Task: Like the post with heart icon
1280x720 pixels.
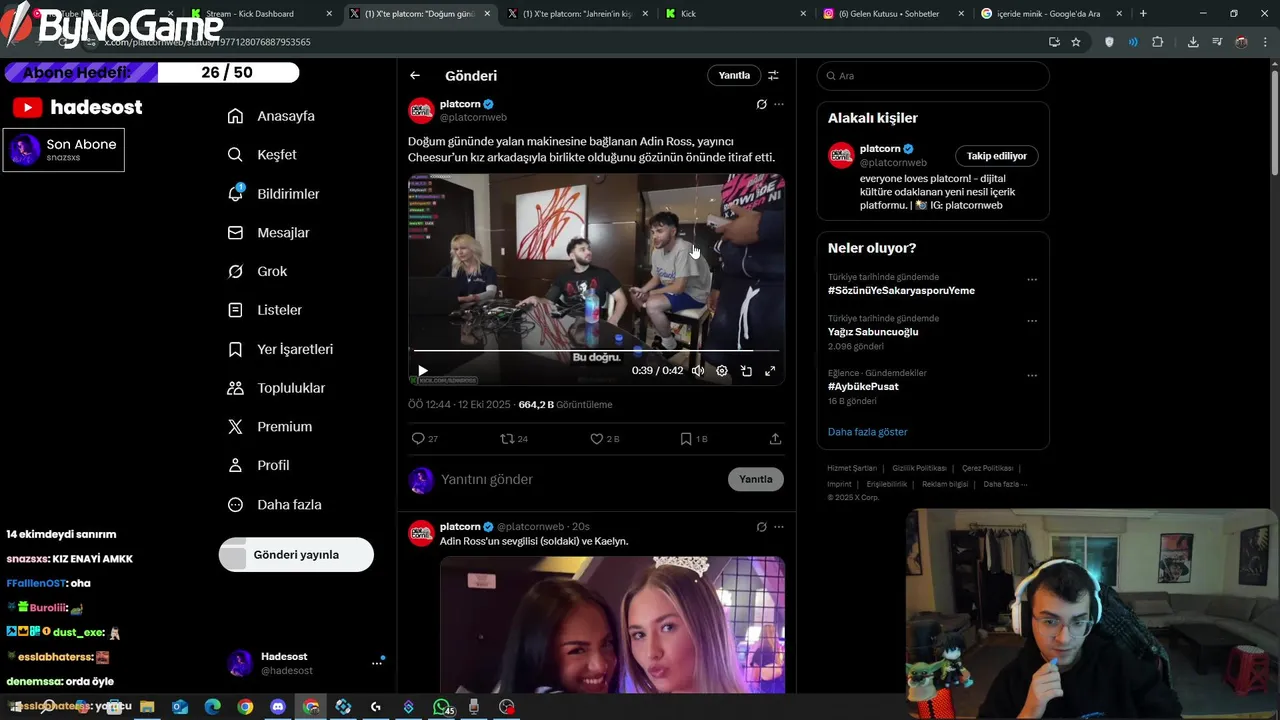Action: tap(597, 439)
